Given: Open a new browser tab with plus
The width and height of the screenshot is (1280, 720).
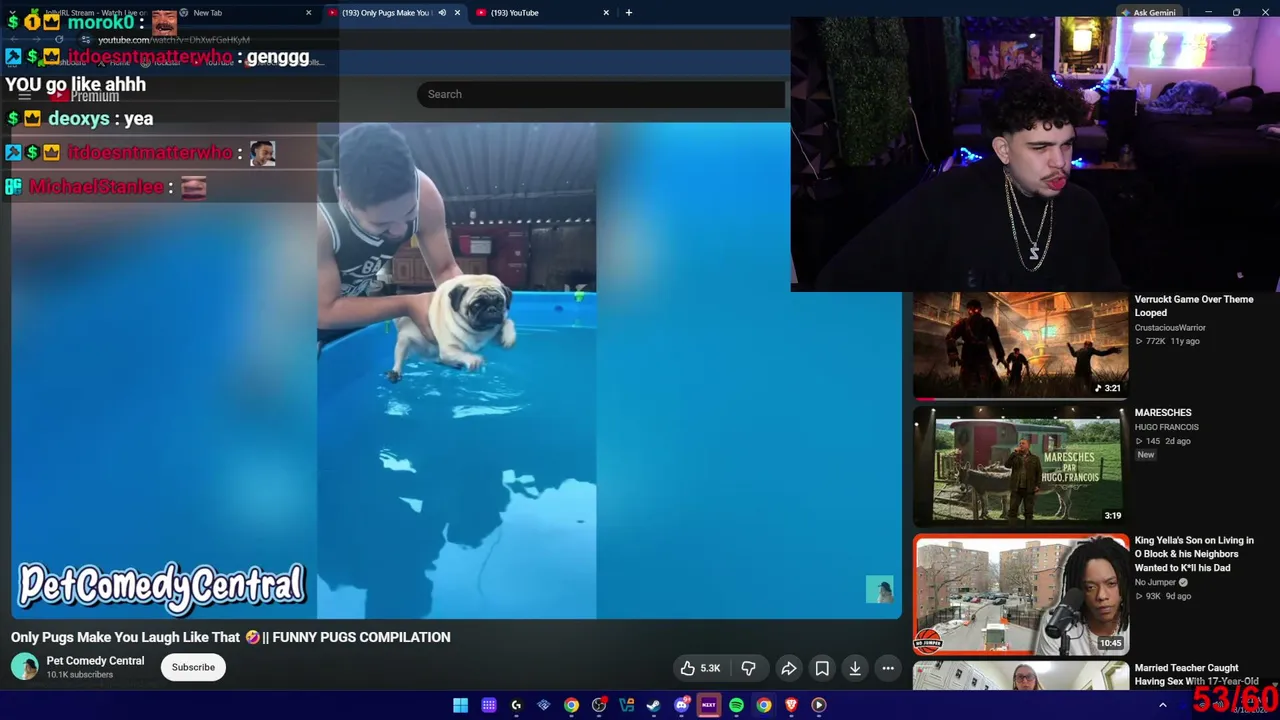Looking at the screenshot, I should tap(629, 13).
